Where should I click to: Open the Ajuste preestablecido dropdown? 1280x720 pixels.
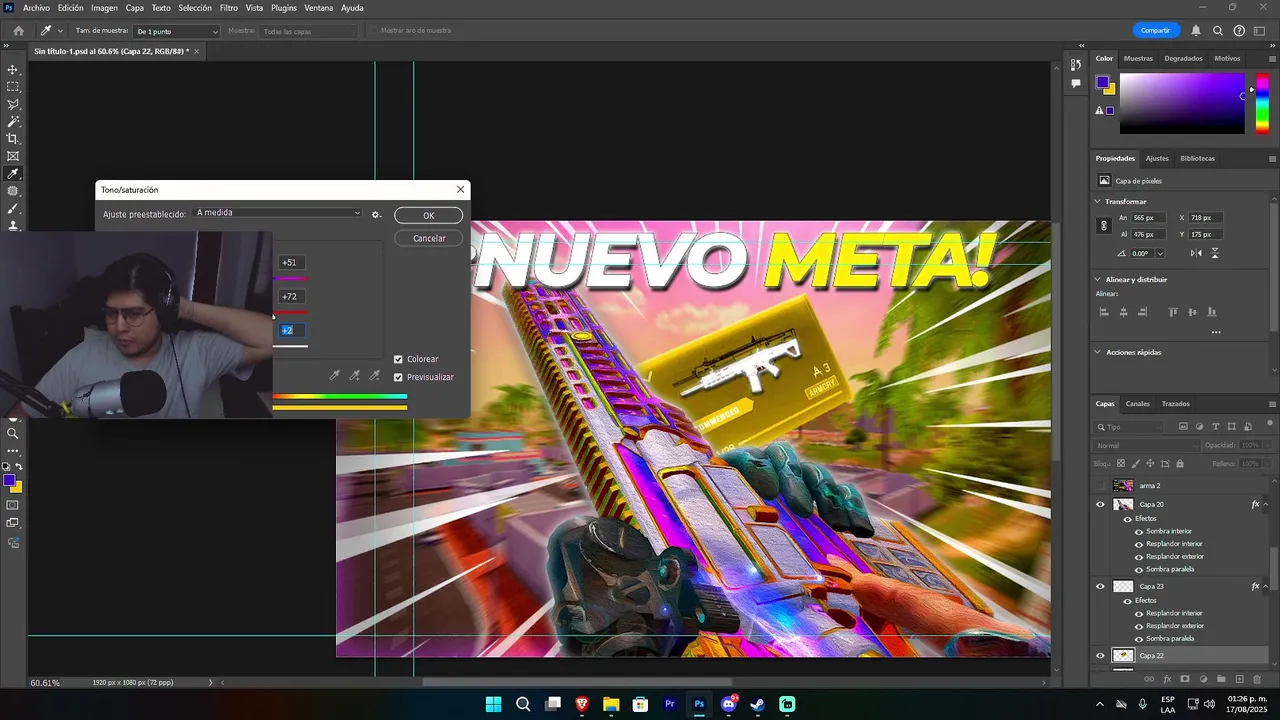click(x=278, y=213)
